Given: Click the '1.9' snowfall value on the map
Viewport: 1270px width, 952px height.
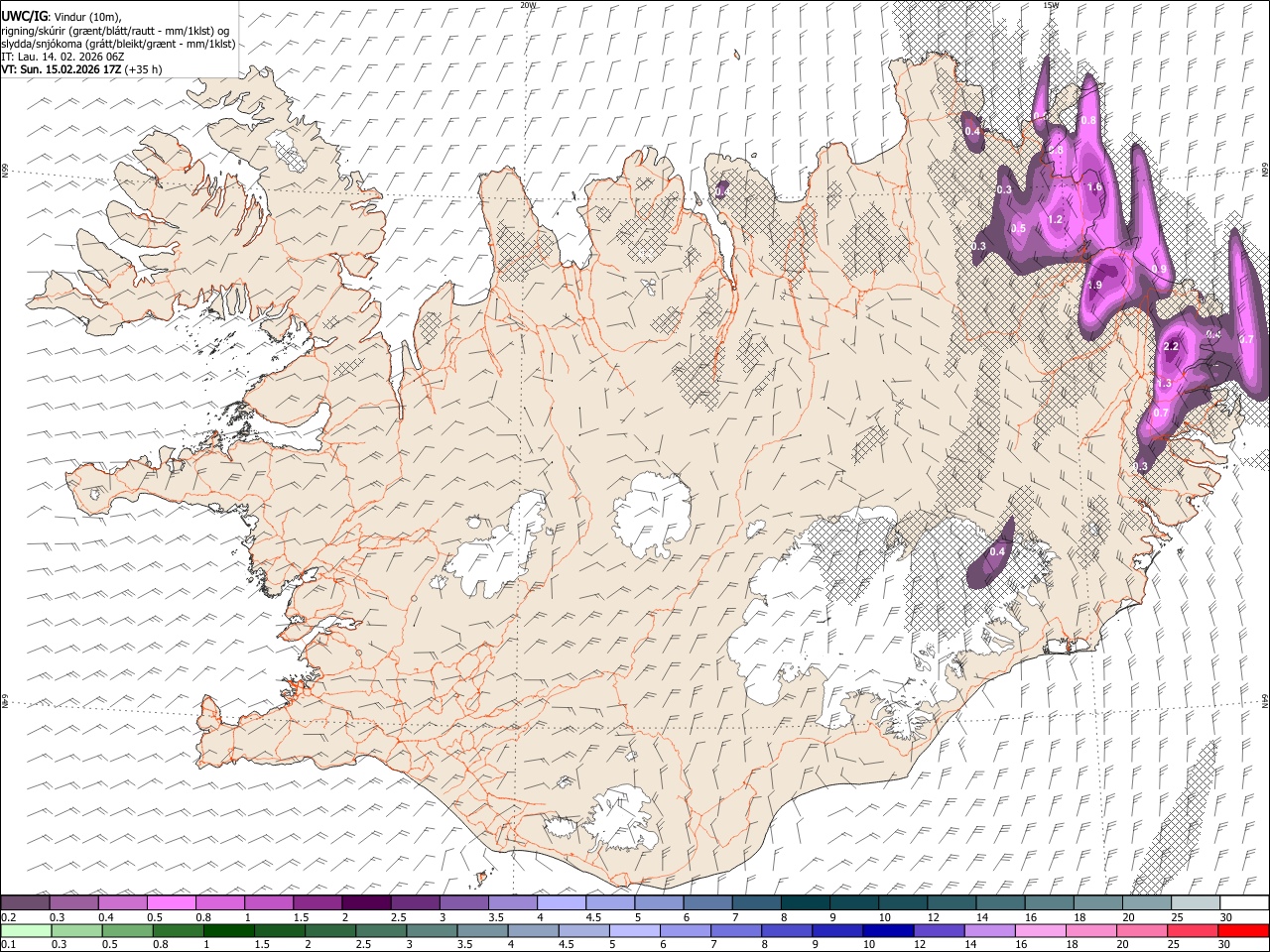Looking at the screenshot, I should (x=1094, y=285).
